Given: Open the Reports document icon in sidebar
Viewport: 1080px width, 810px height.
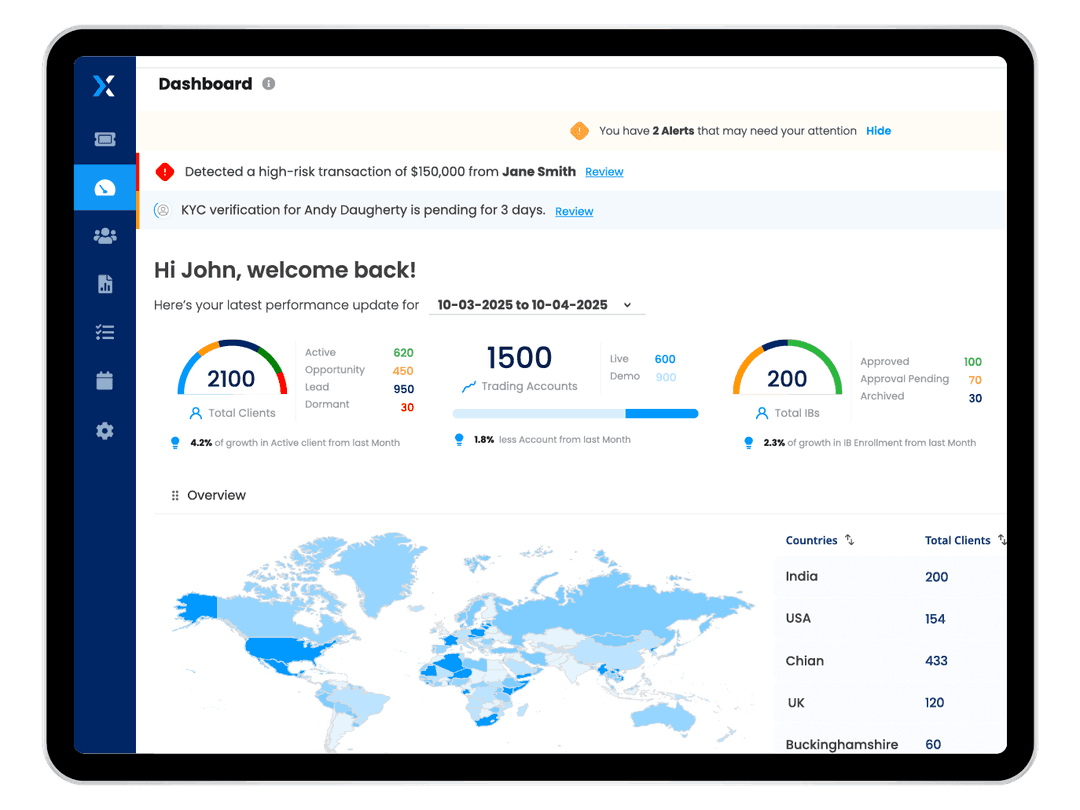Looking at the screenshot, I should click(105, 283).
